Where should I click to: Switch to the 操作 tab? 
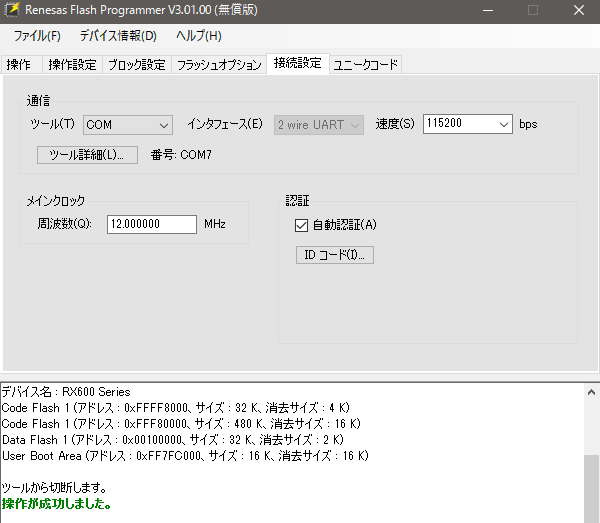pos(21,64)
